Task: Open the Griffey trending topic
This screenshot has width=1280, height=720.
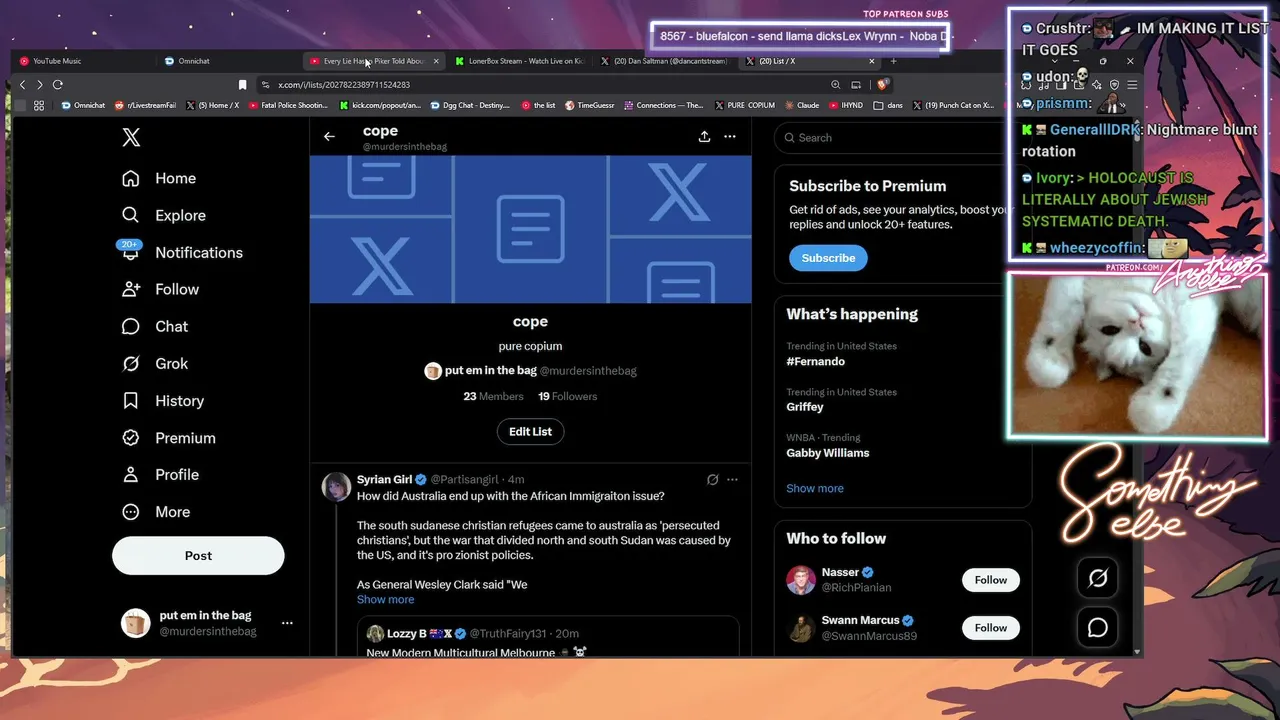Action: click(x=805, y=407)
